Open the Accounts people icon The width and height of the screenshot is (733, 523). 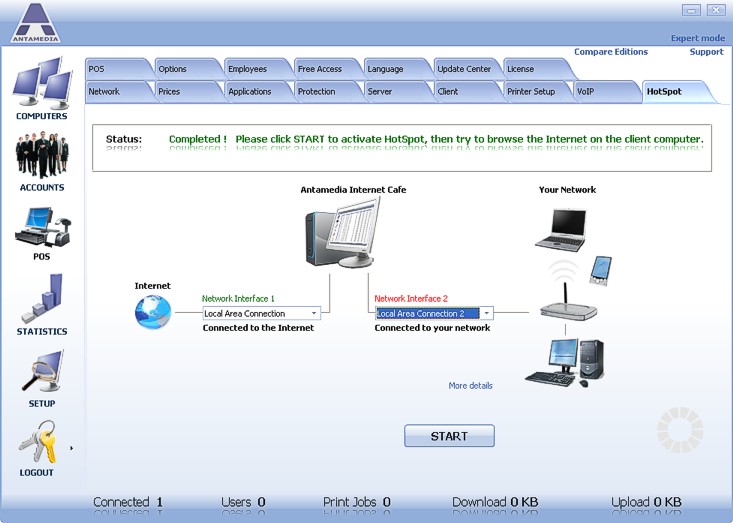(42, 155)
